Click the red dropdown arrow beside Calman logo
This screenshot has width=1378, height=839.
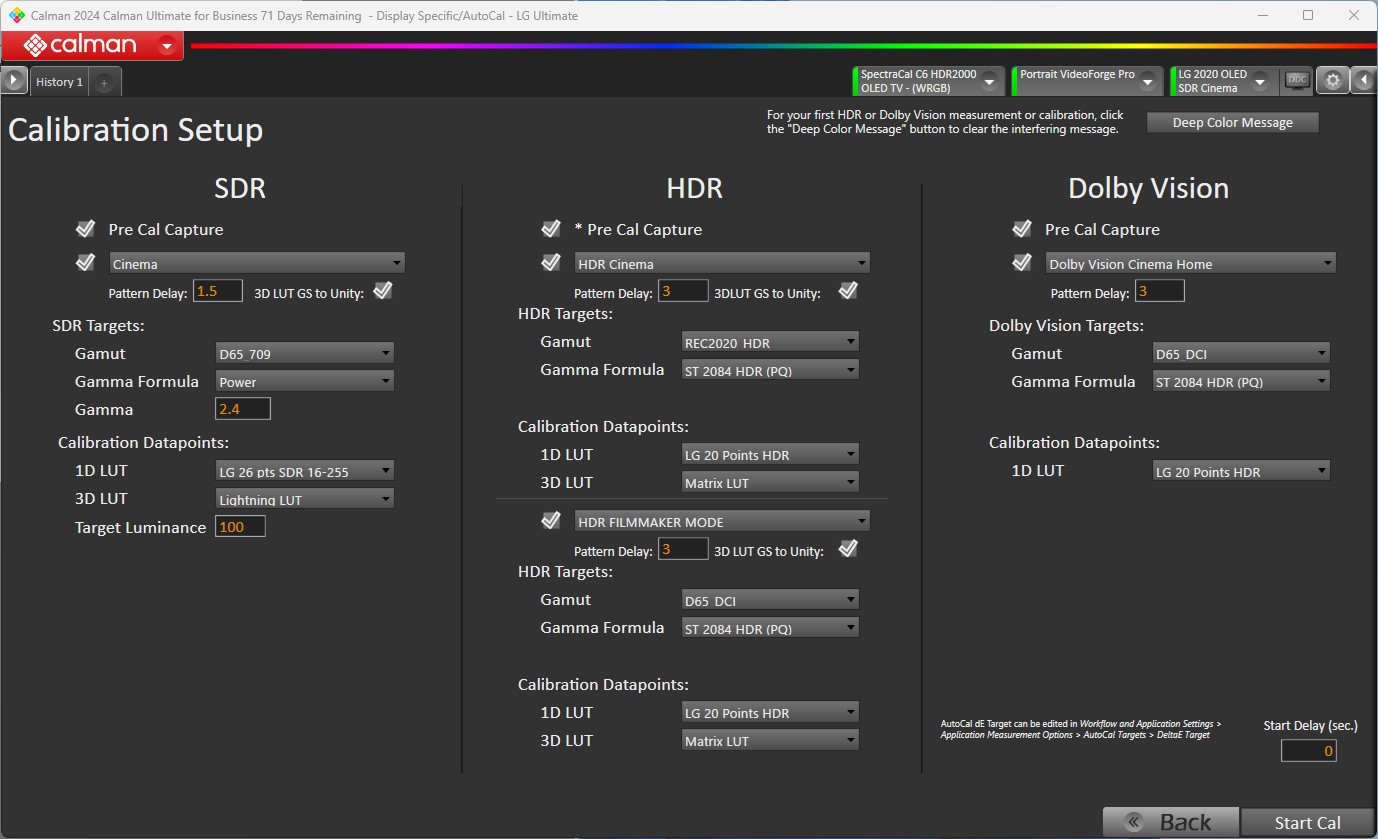pos(167,45)
